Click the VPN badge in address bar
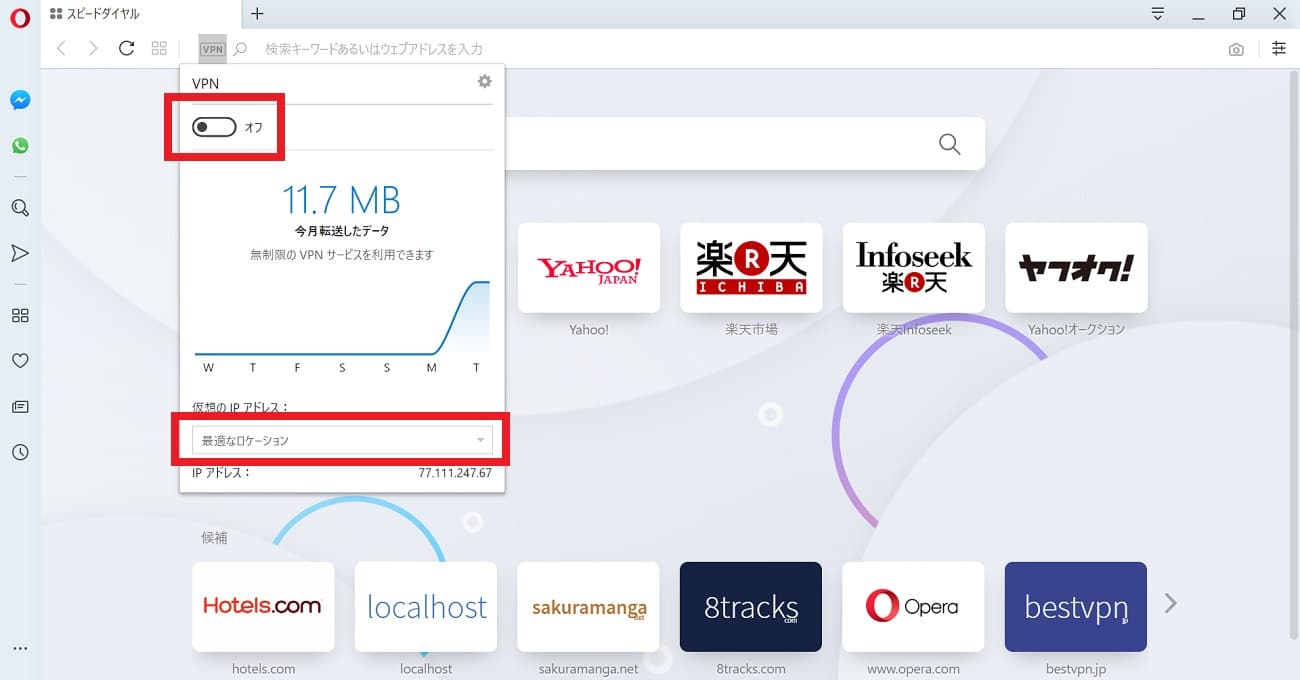 [212, 48]
